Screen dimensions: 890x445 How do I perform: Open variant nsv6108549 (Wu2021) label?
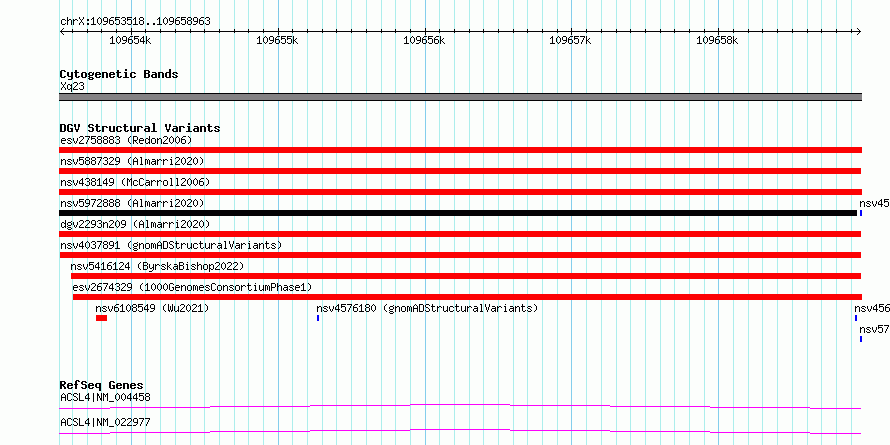point(152,308)
